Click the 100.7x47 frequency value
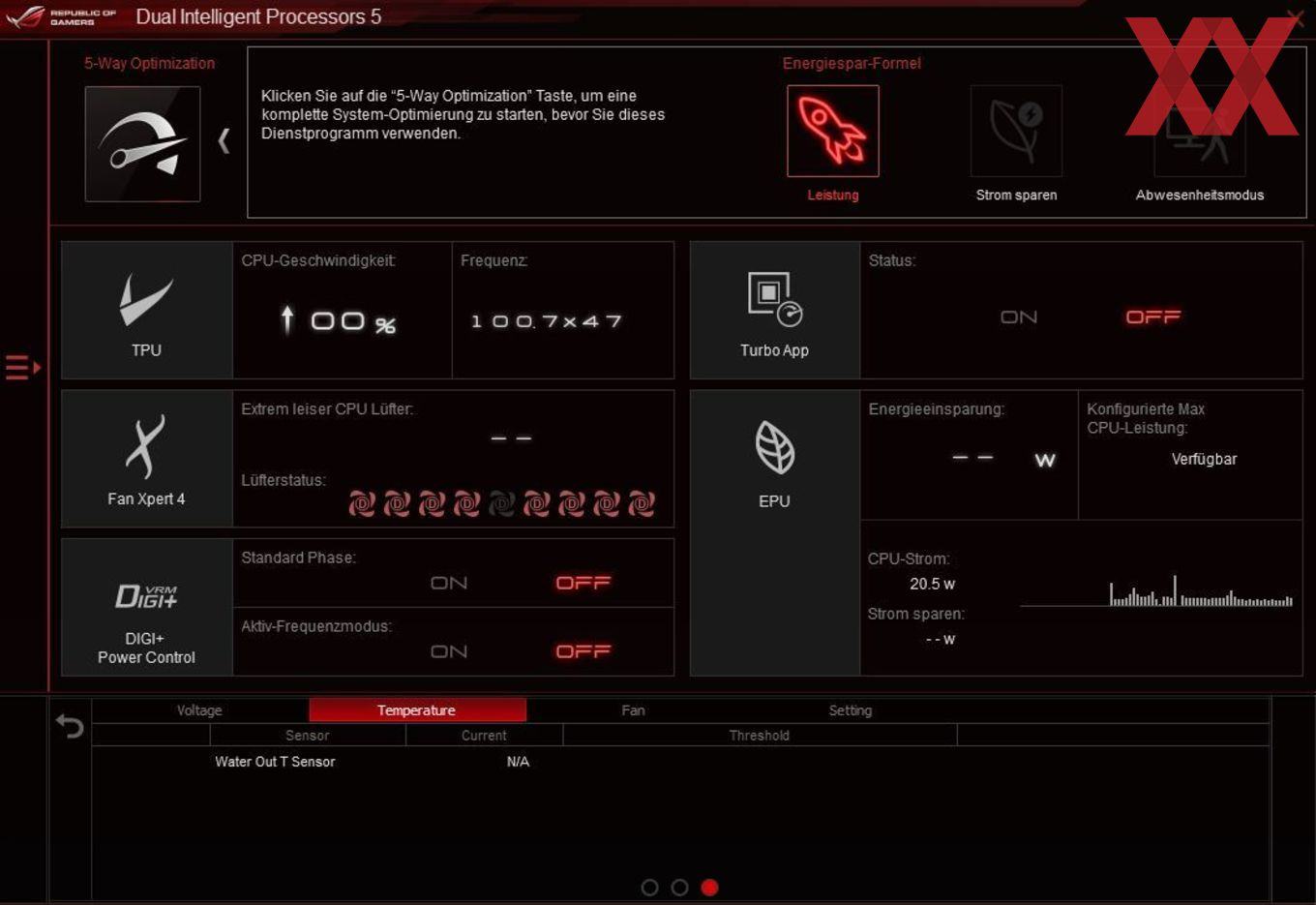 click(x=547, y=321)
